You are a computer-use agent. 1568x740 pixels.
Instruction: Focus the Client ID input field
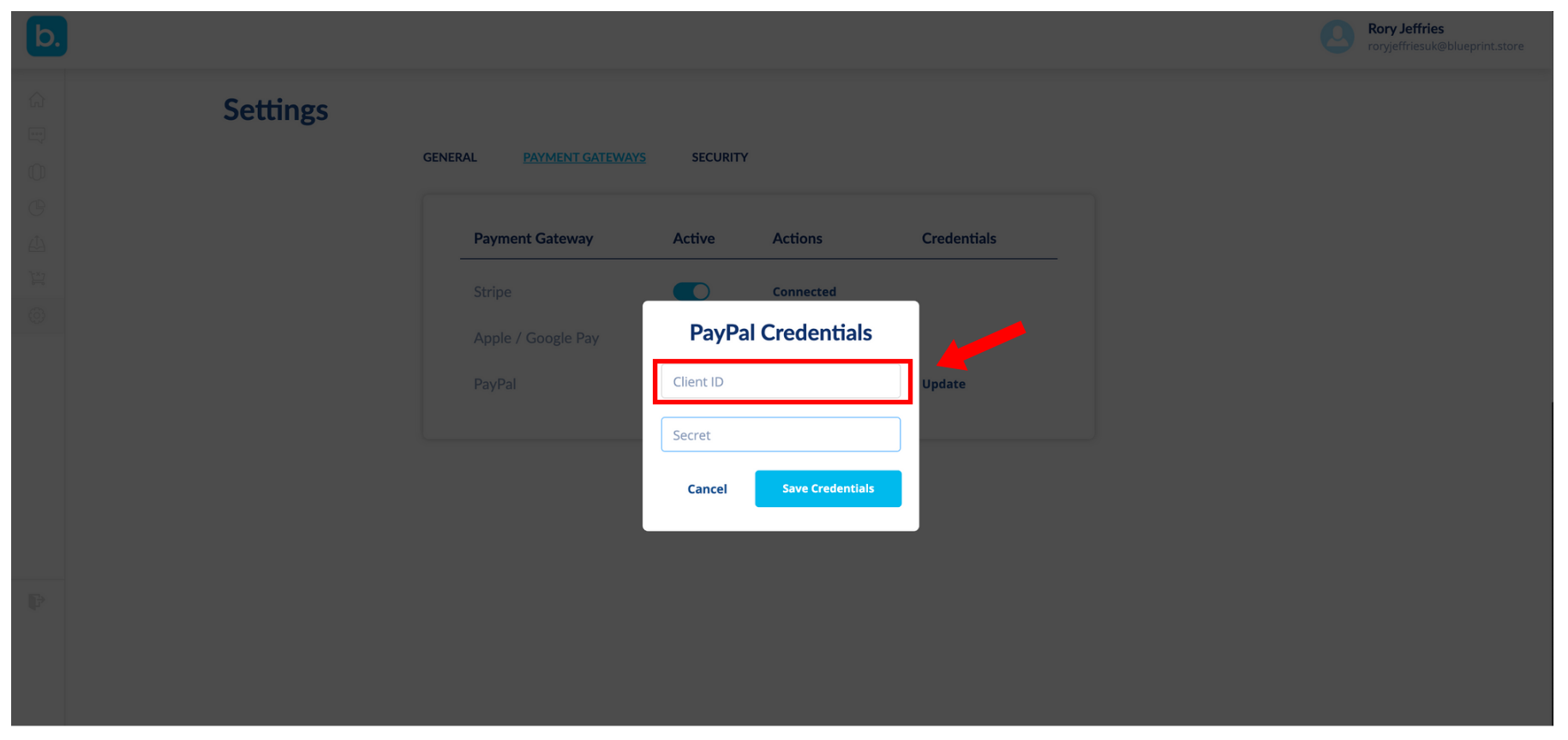tap(781, 382)
